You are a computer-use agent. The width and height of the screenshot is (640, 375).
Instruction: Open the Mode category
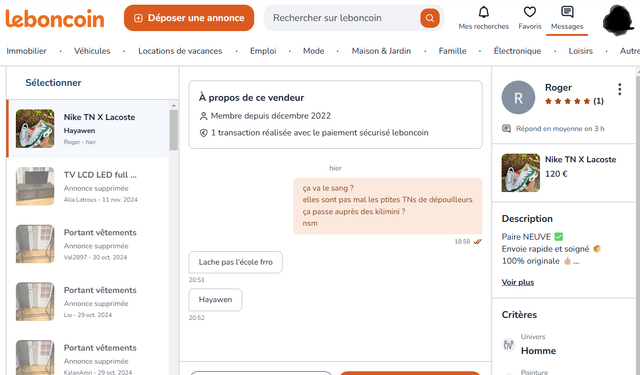coord(313,51)
